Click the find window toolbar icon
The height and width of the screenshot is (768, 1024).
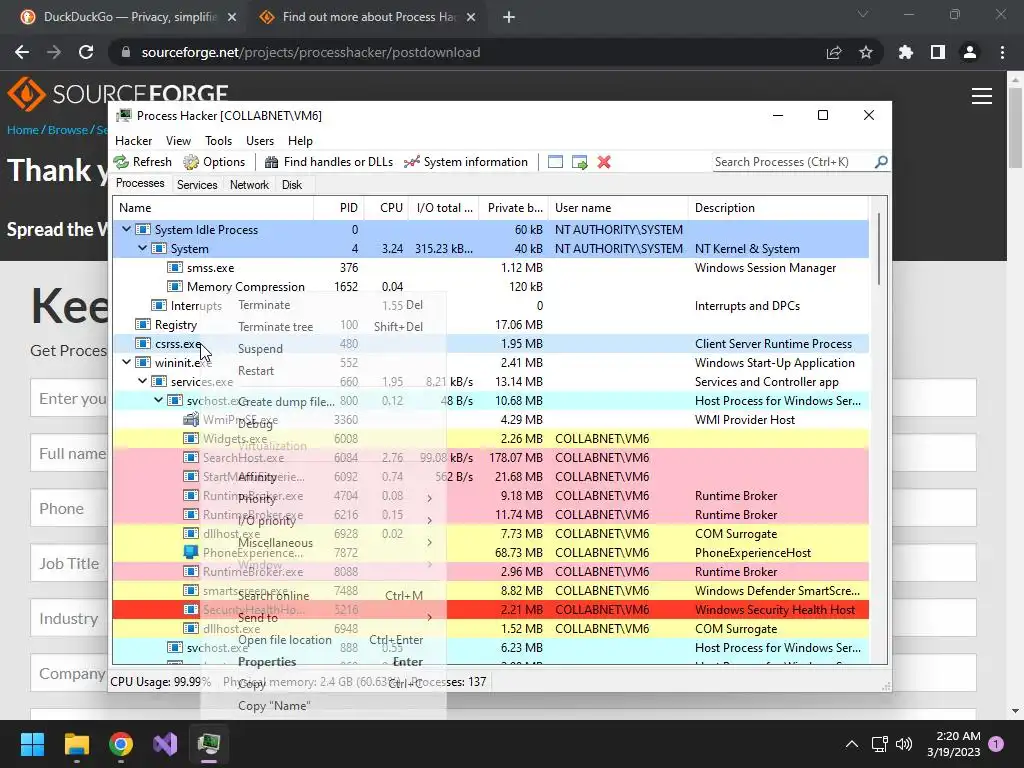pos(555,162)
